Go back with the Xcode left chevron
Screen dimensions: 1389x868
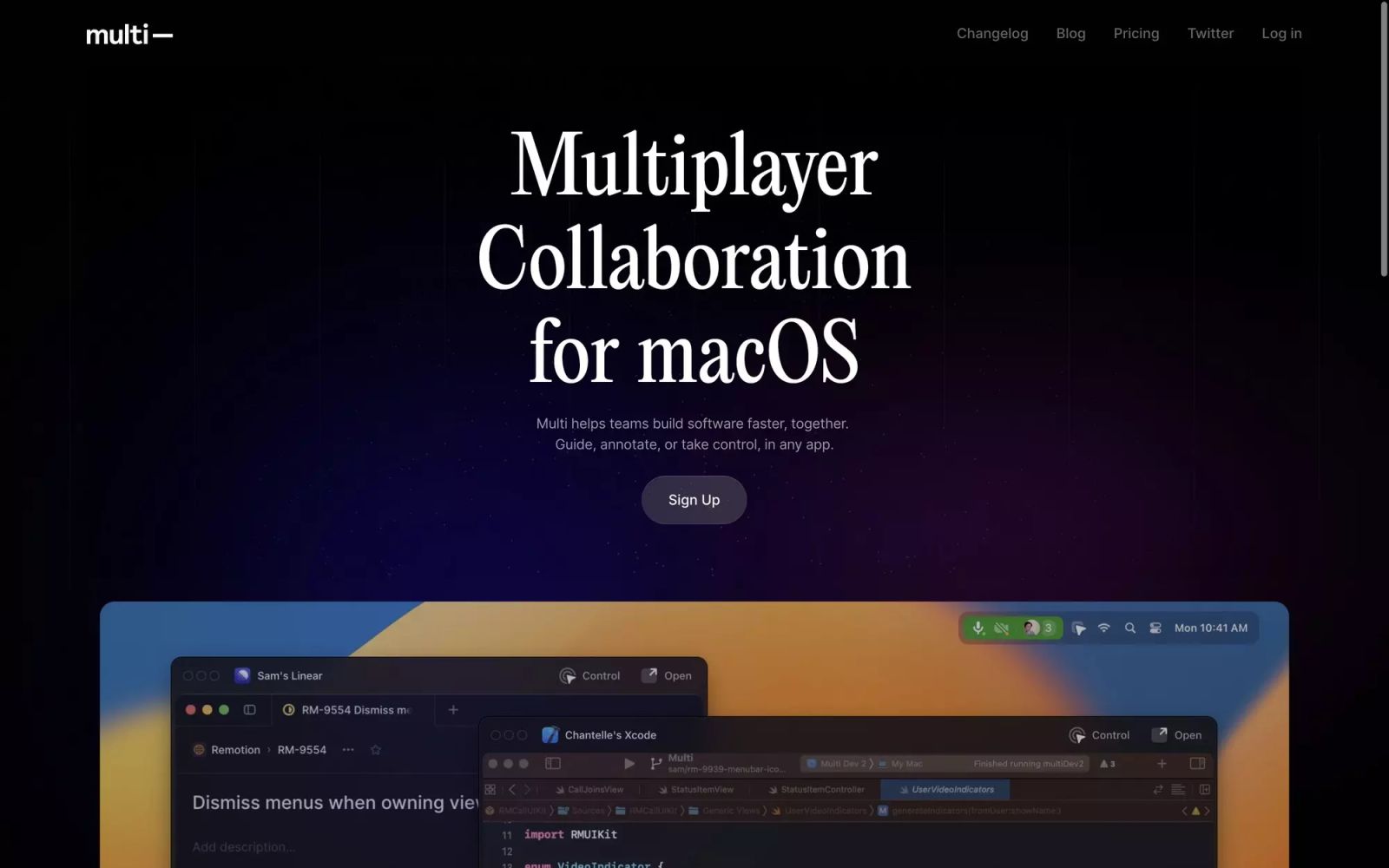(512, 789)
